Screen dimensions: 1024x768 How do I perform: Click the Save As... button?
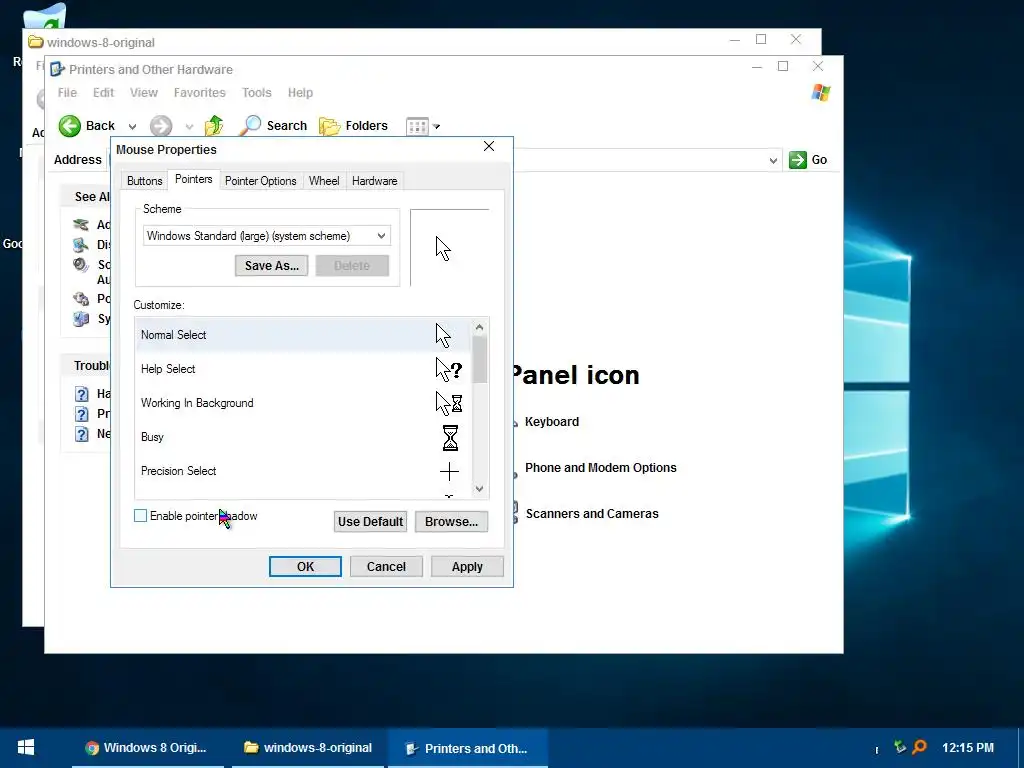(x=272, y=266)
